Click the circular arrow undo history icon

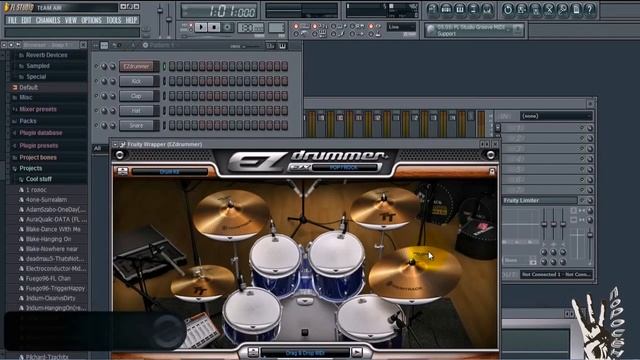507,9
